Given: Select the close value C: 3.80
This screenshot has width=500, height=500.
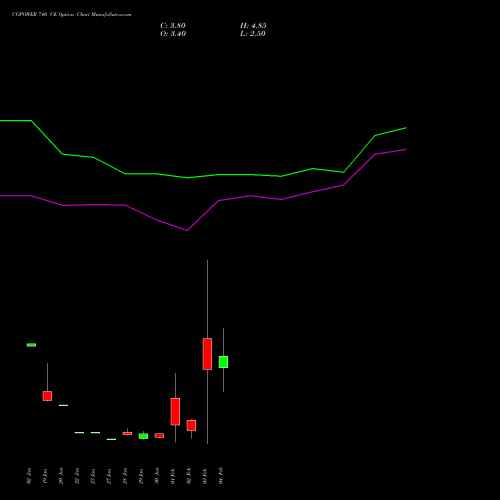Looking at the screenshot, I should 173,26.
